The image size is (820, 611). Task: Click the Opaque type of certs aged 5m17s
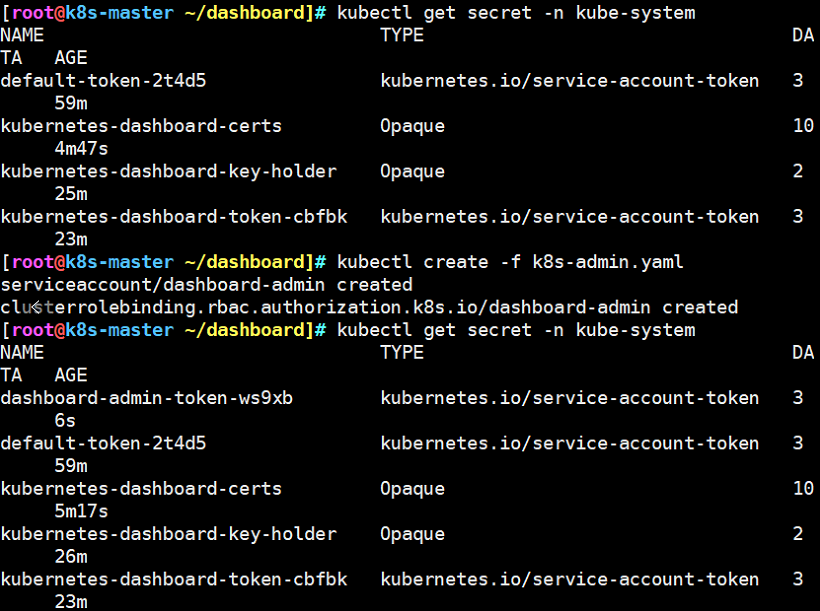click(x=413, y=489)
